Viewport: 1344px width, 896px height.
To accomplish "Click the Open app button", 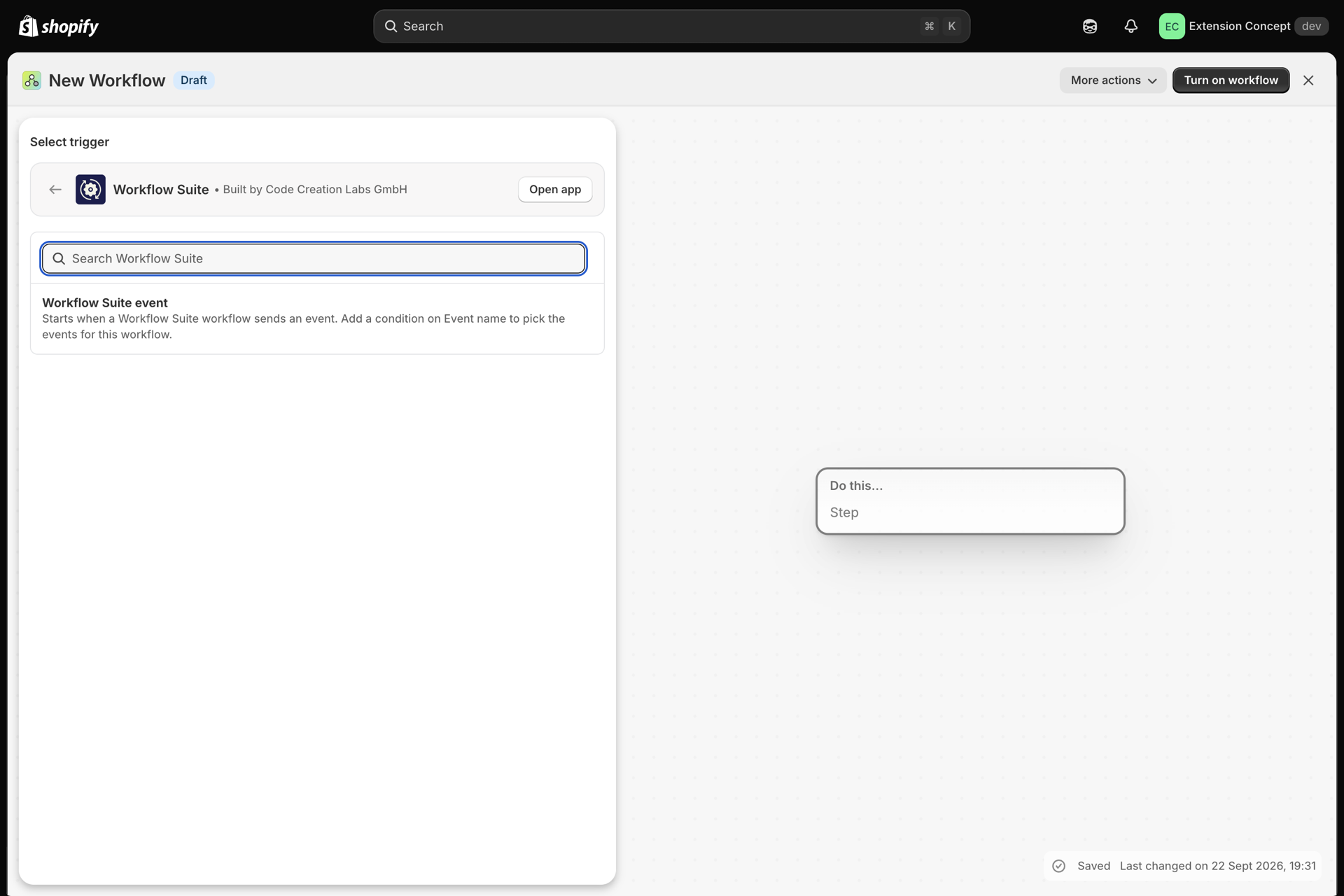I will point(555,190).
